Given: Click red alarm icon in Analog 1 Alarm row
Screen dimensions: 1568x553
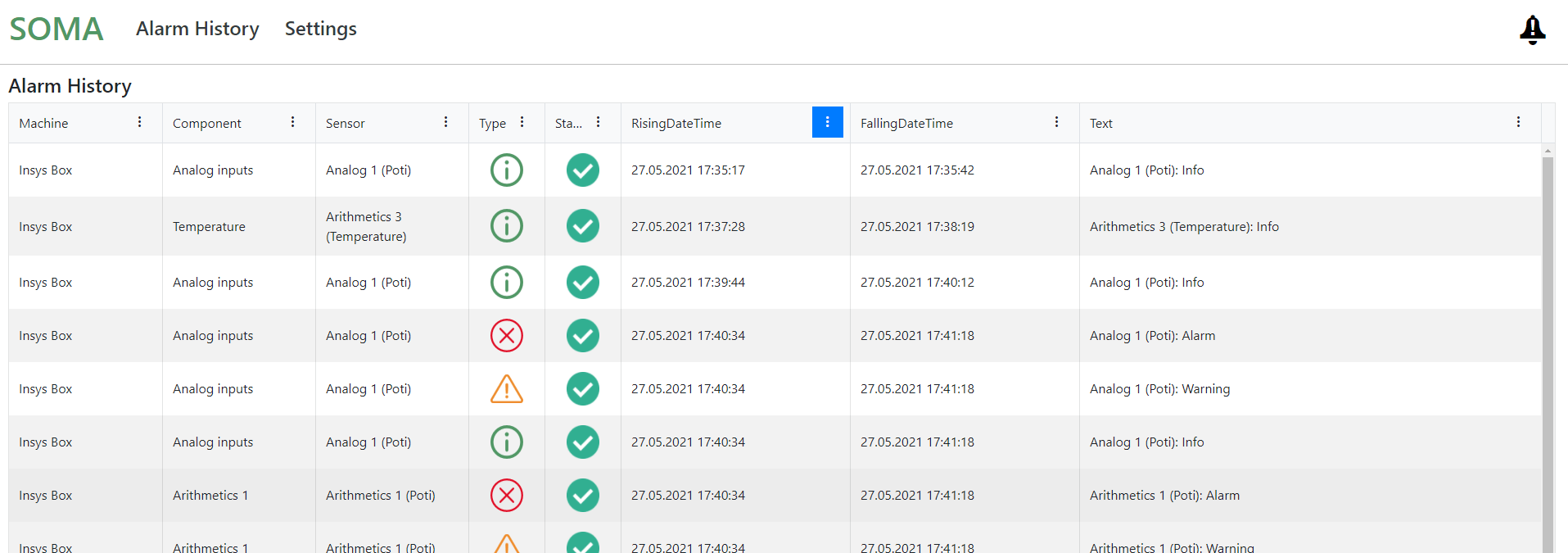Looking at the screenshot, I should 507,335.
